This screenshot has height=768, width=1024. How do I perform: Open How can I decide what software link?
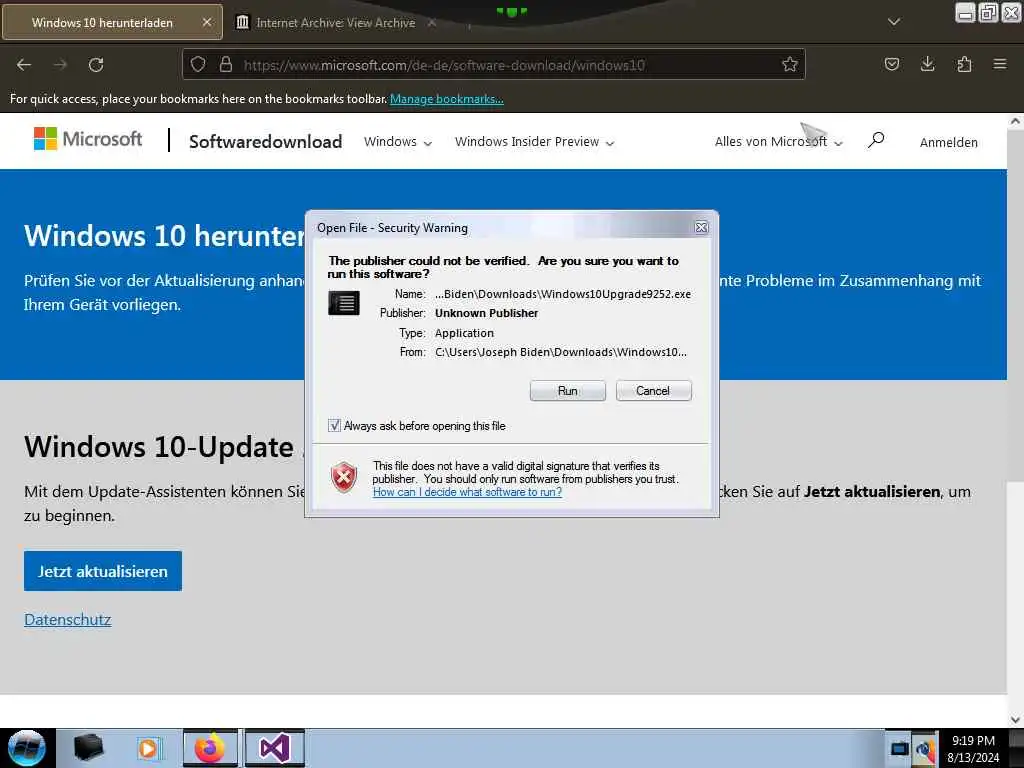click(467, 492)
